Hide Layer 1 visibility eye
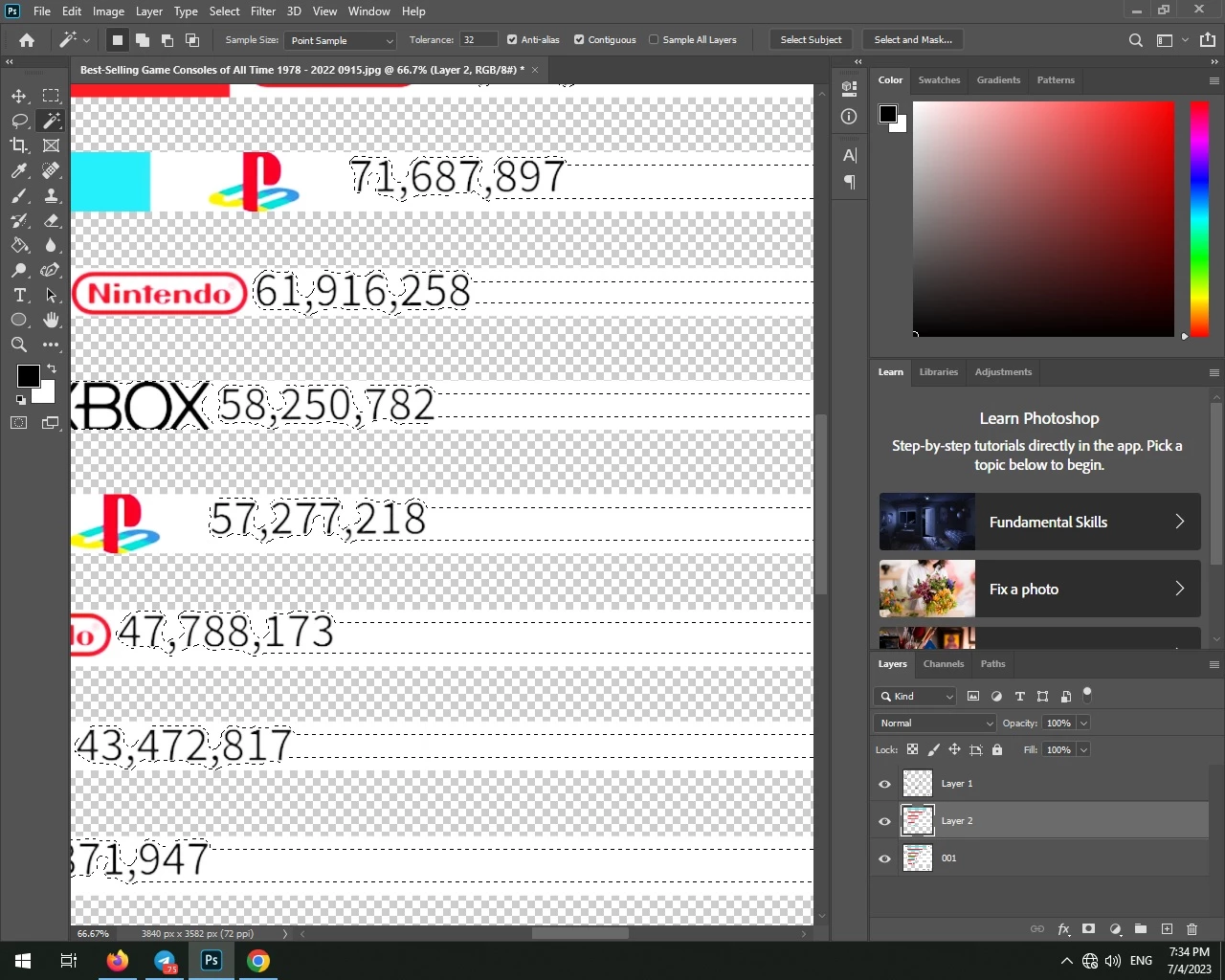The width and height of the screenshot is (1225, 980). pyautogui.click(x=885, y=784)
